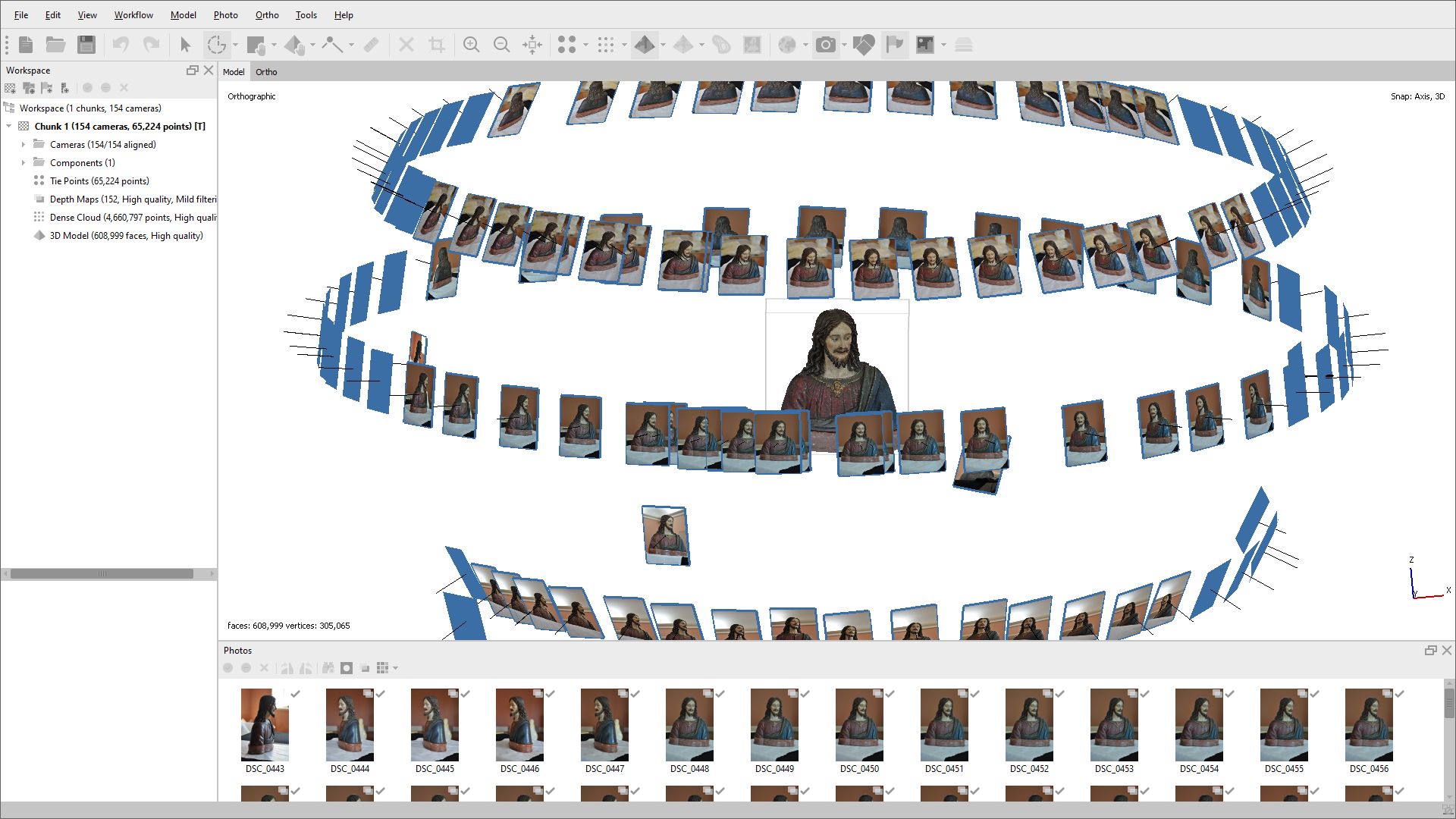This screenshot has width=1456, height=819.
Task: Open the Workflow menu
Action: click(x=133, y=15)
